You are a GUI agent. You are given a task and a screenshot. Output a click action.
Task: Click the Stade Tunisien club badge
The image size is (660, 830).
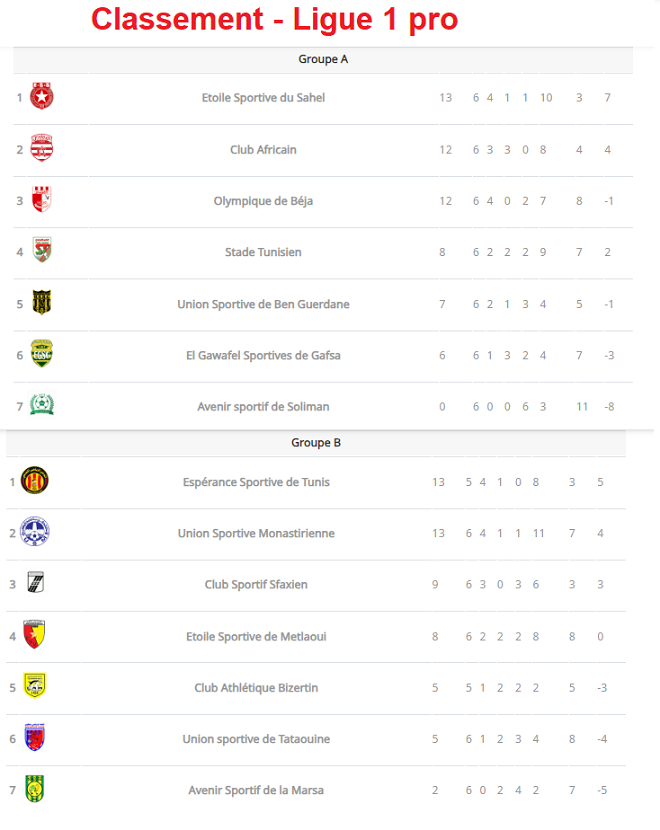click(x=41, y=251)
